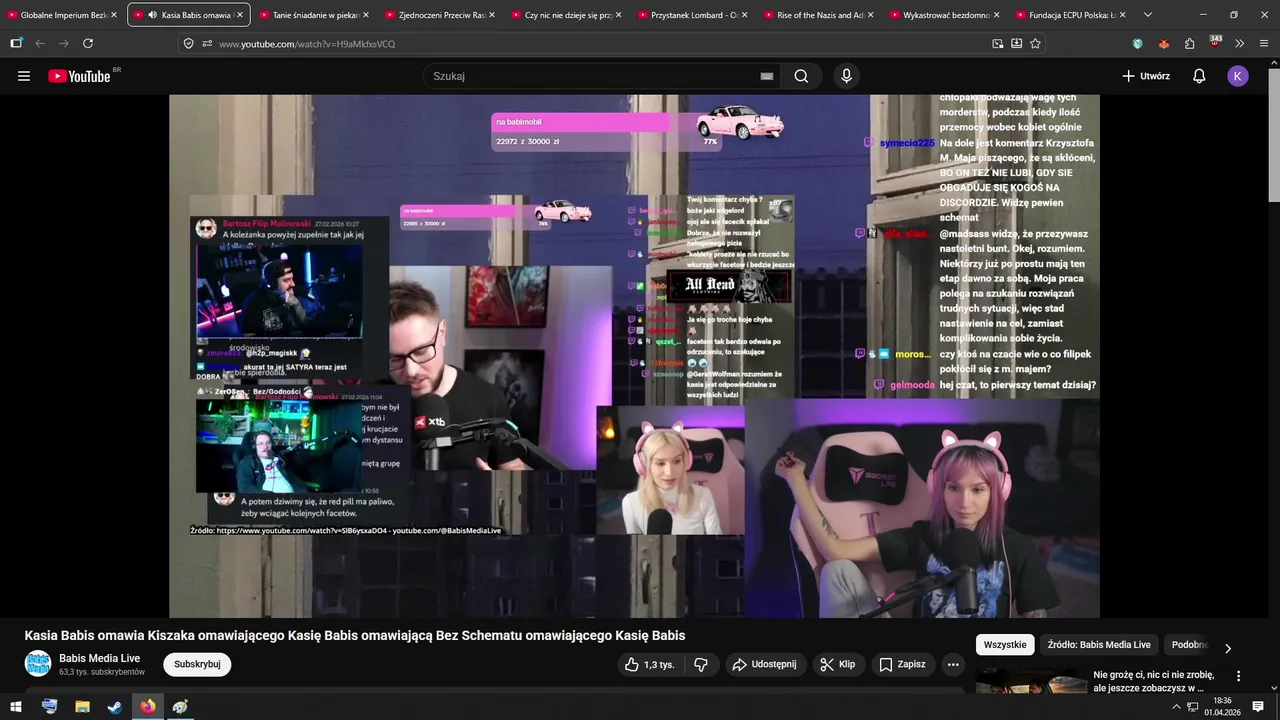Click the video player to pause
Screen dimensions: 1280x720
click(634, 356)
